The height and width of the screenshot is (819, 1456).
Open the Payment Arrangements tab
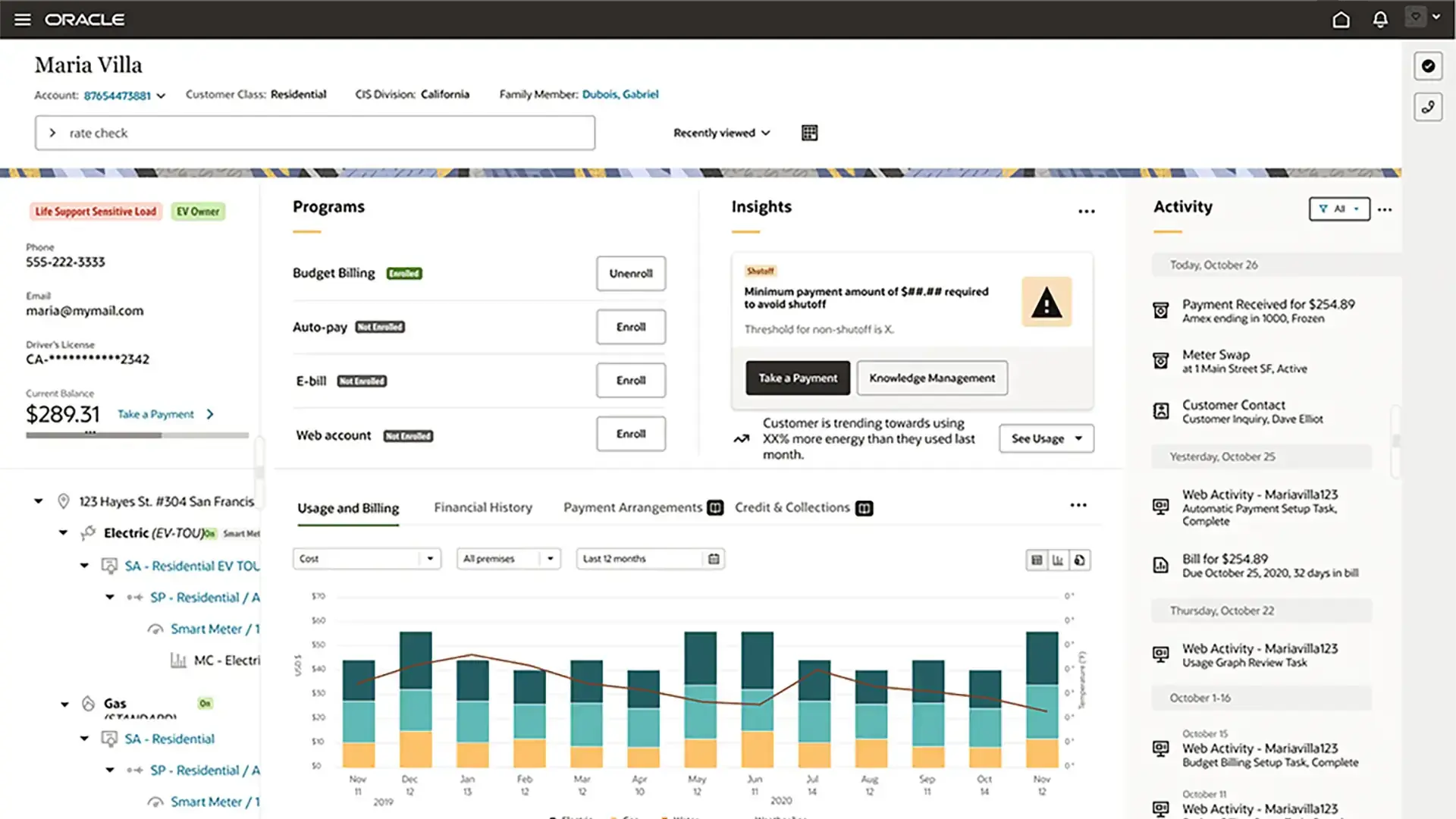632,507
